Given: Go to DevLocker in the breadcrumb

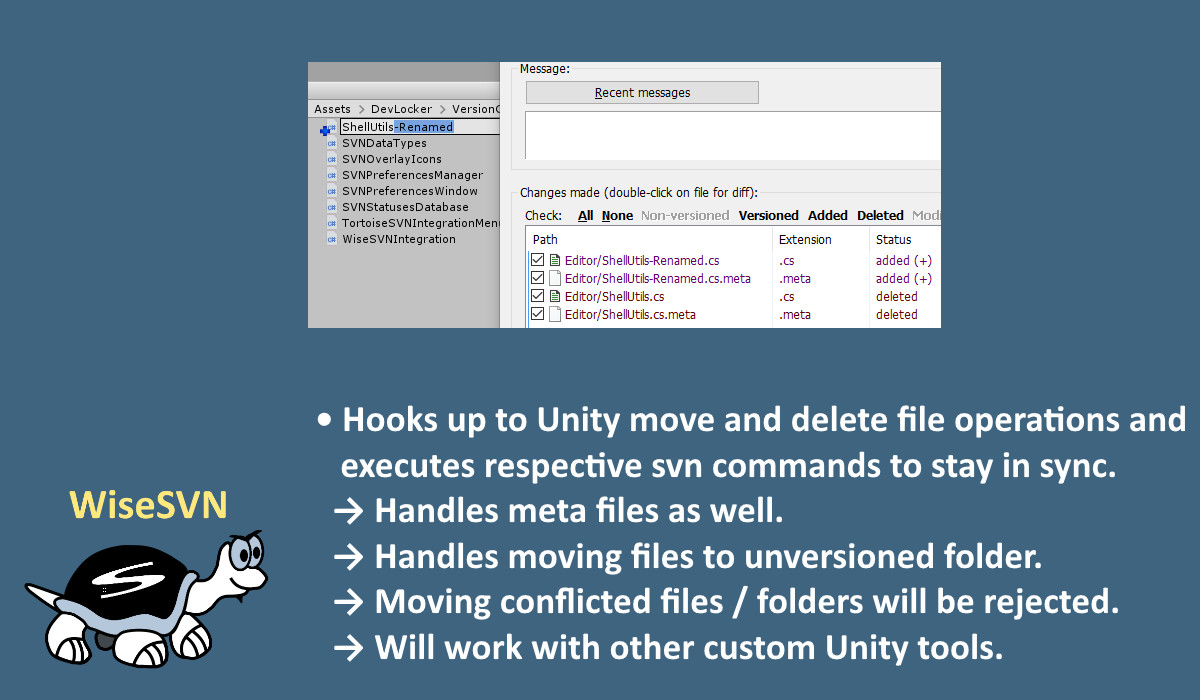Looking at the screenshot, I should coord(402,109).
